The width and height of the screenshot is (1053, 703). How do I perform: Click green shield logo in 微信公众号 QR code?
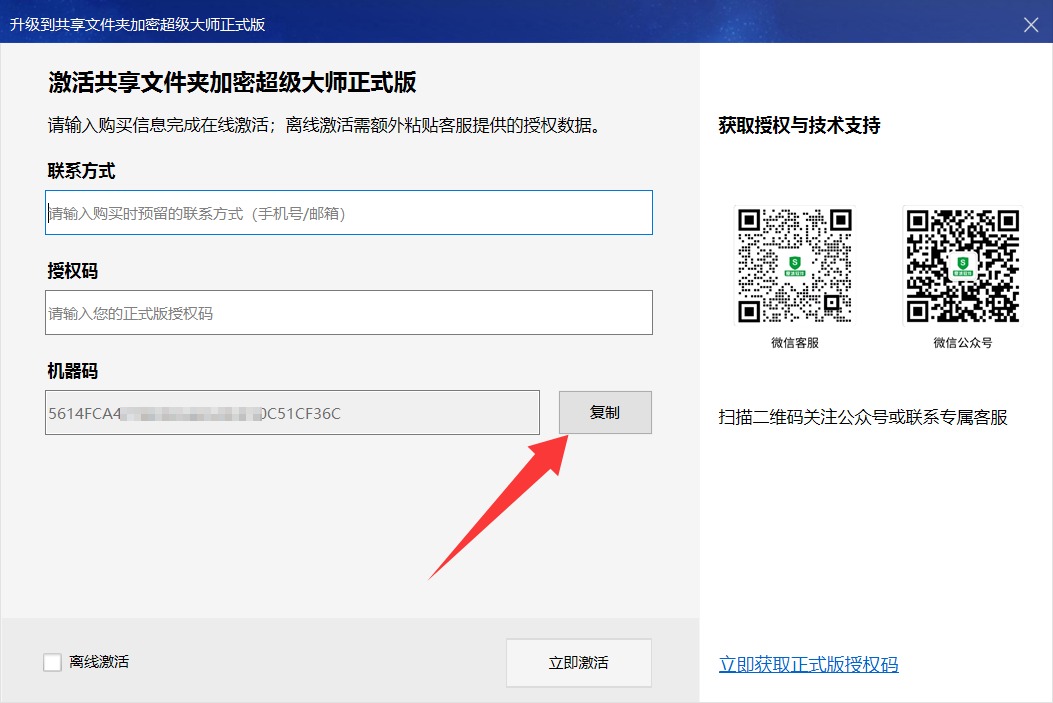point(962,265)
